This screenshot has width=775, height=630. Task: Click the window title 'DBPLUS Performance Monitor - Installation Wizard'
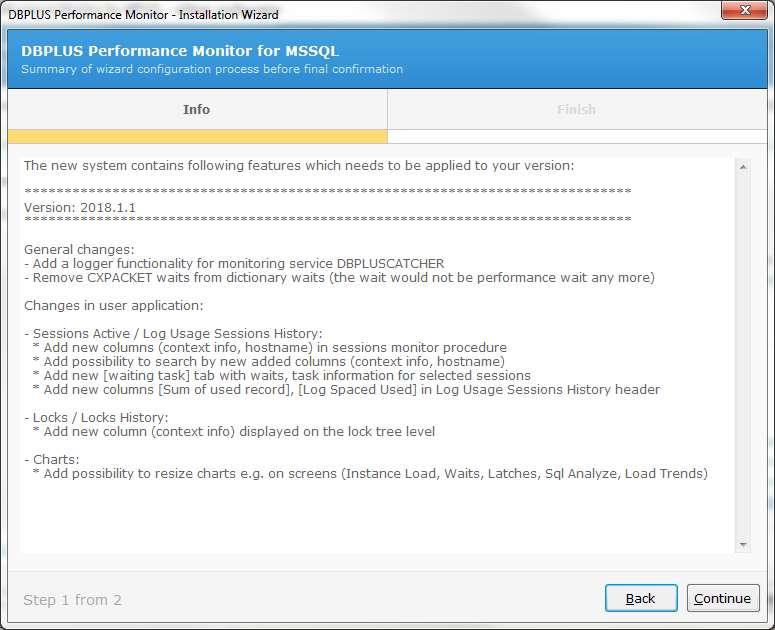(x=143, y=15)
